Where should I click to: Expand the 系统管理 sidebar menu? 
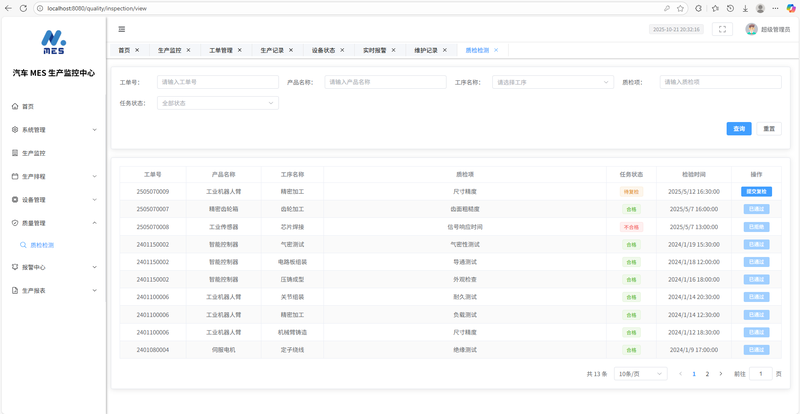pos(55,130)
